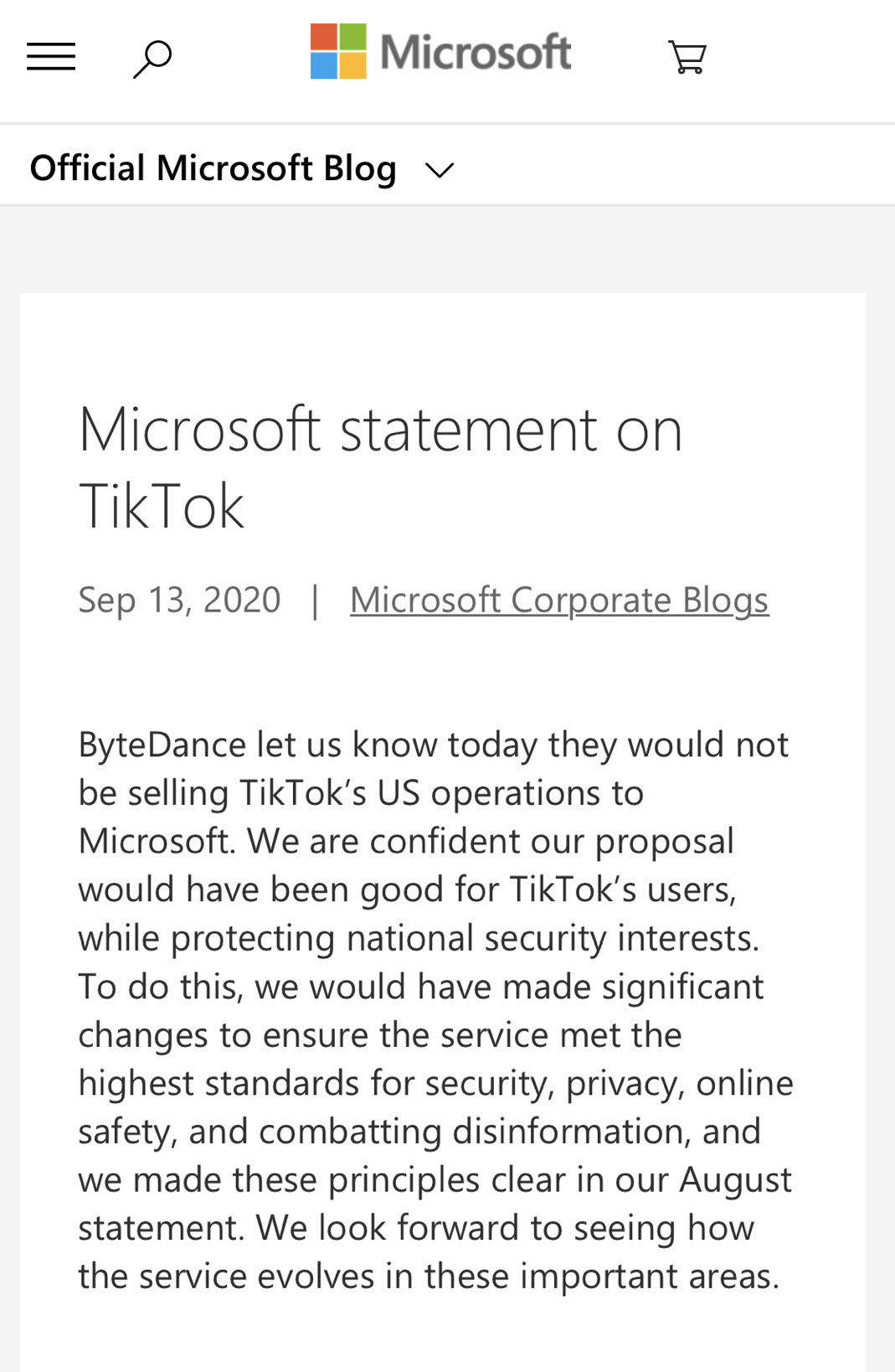The width and height of the screenshot is (895, 1372).
Task: Click the search magnifier icon
Action: pyautogui.click(x=152, y=59)
